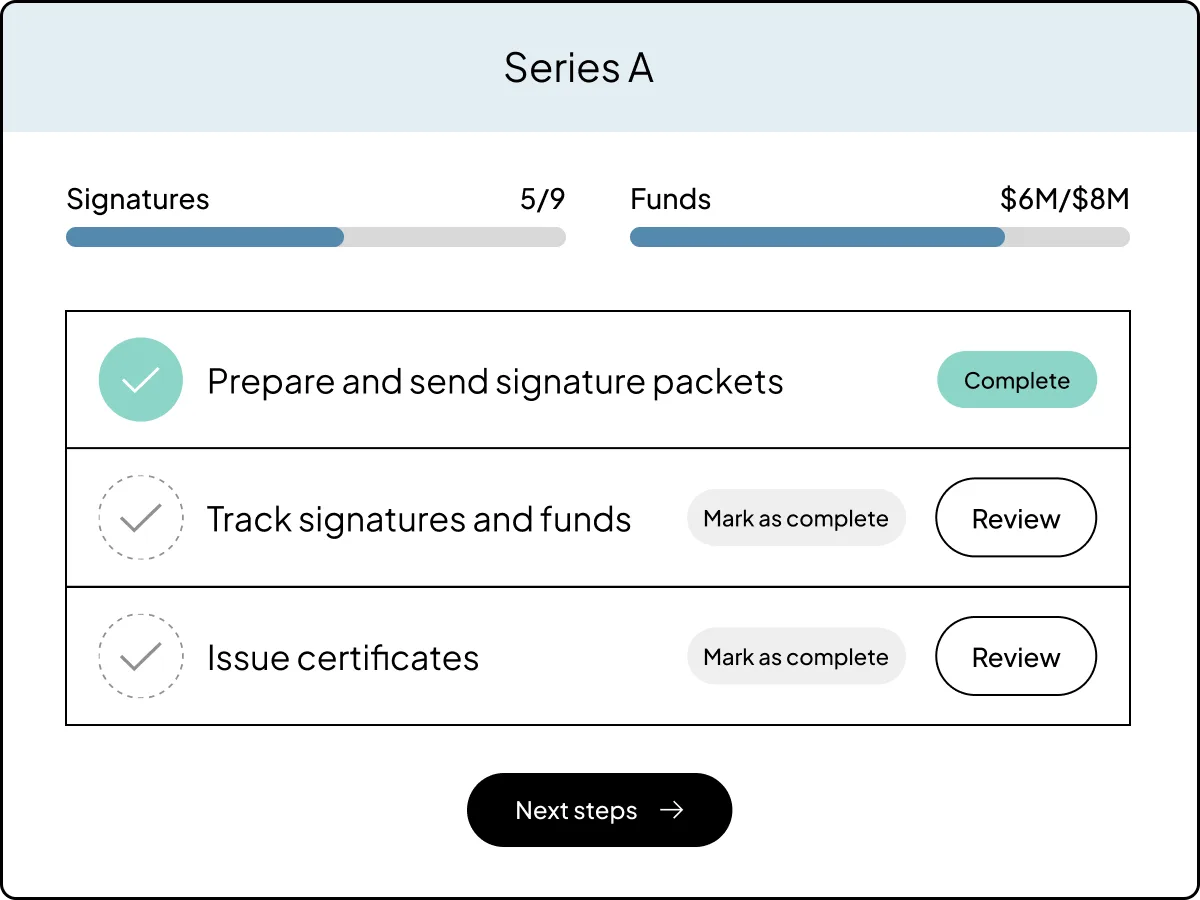Review the Issue certificates task
This screenshot has height=900, width=1200.
coord(1016,656)
